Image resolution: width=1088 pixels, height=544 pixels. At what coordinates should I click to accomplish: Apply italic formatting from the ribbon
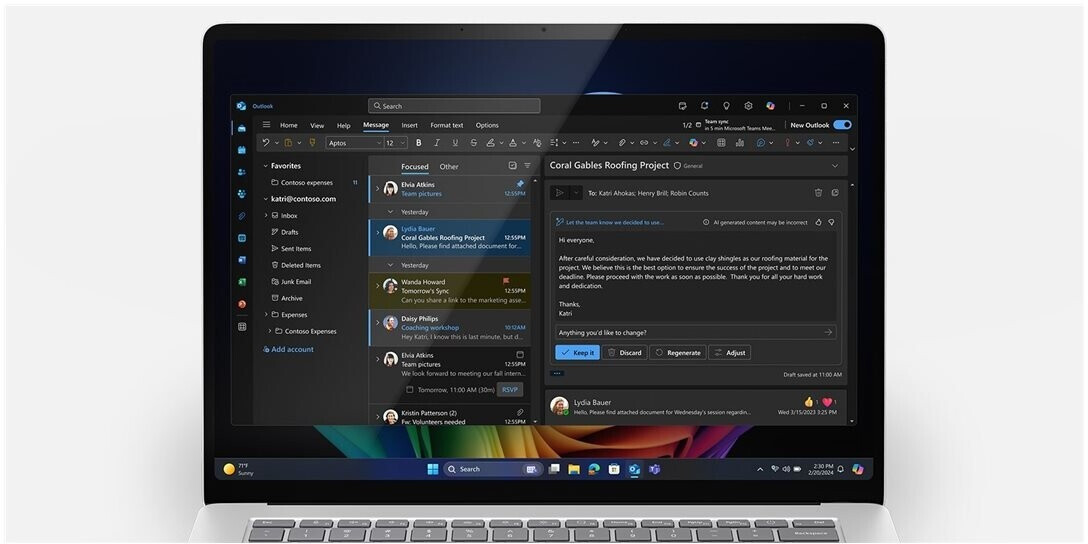[437, 143]
